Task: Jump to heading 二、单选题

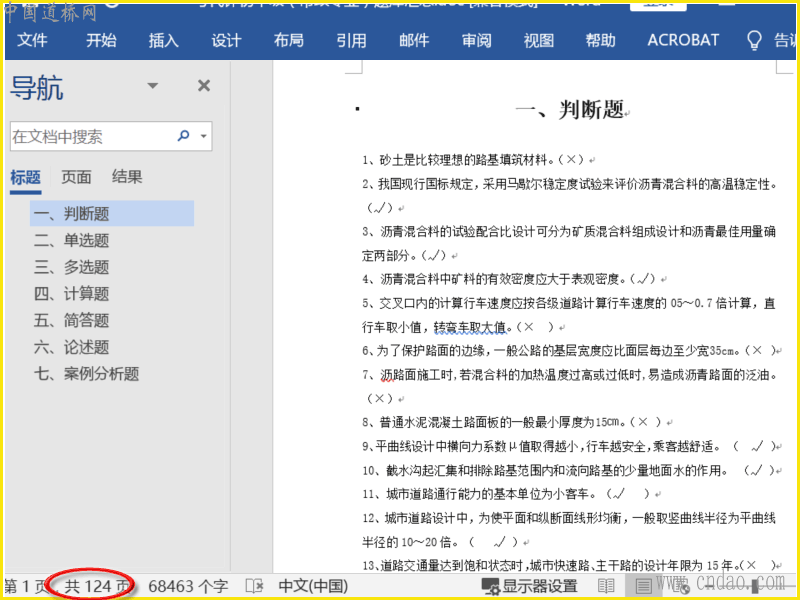Action: pos(71,240)
